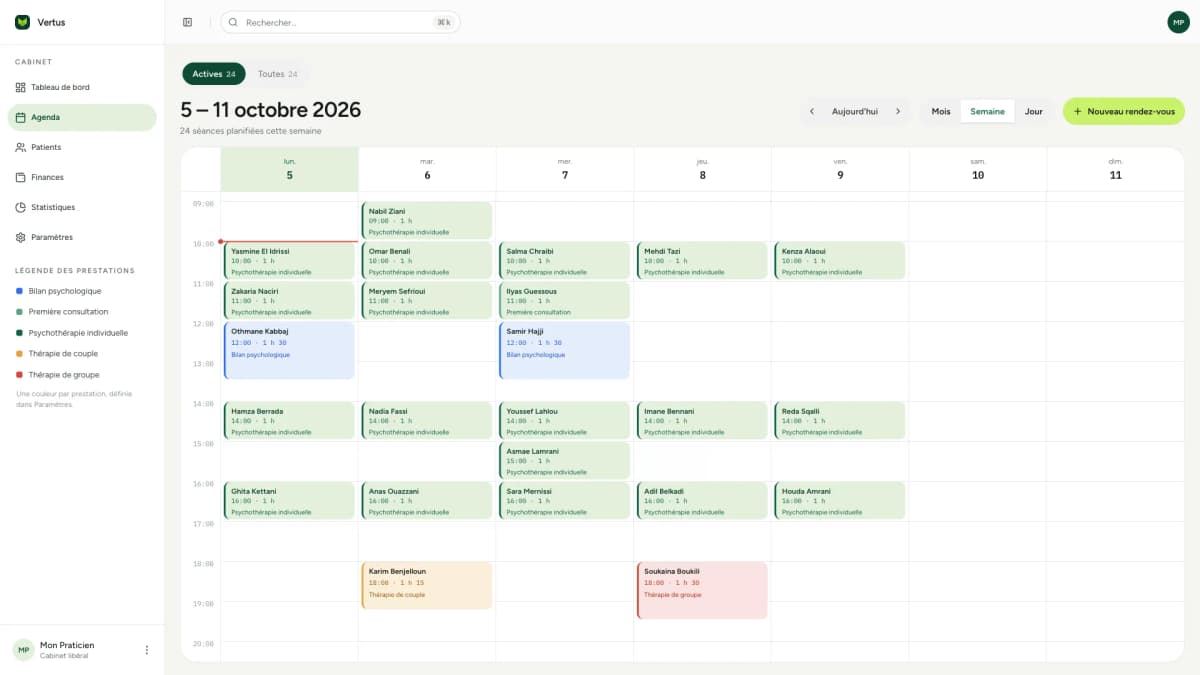Image resolution: width=1200 pixels, height=675 pixels.
Task: Switch to Jour view
Action: coord(1034,111)
